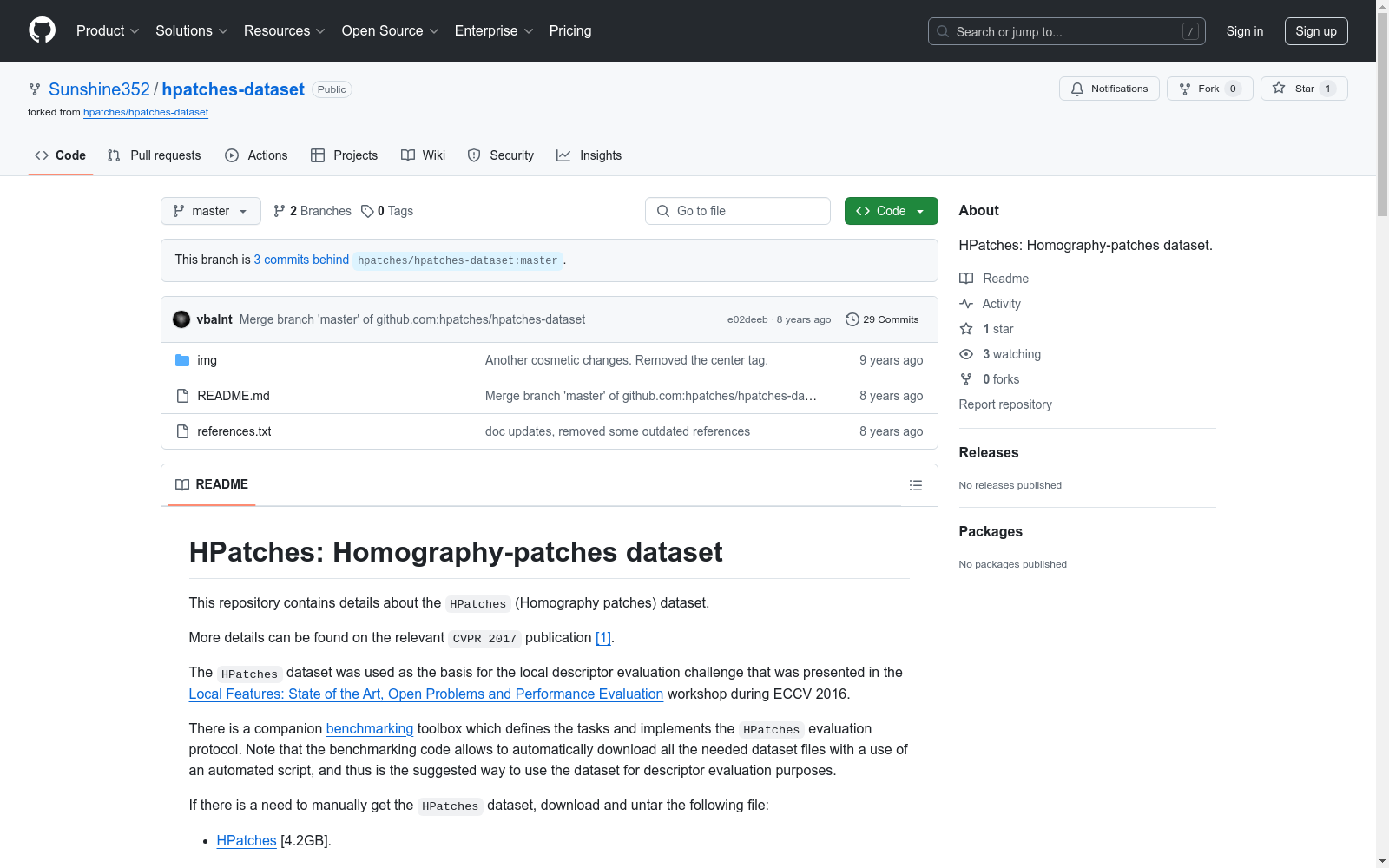Expand the Open Source menu
Screen dimensions: 1389x868
(391, 30)
